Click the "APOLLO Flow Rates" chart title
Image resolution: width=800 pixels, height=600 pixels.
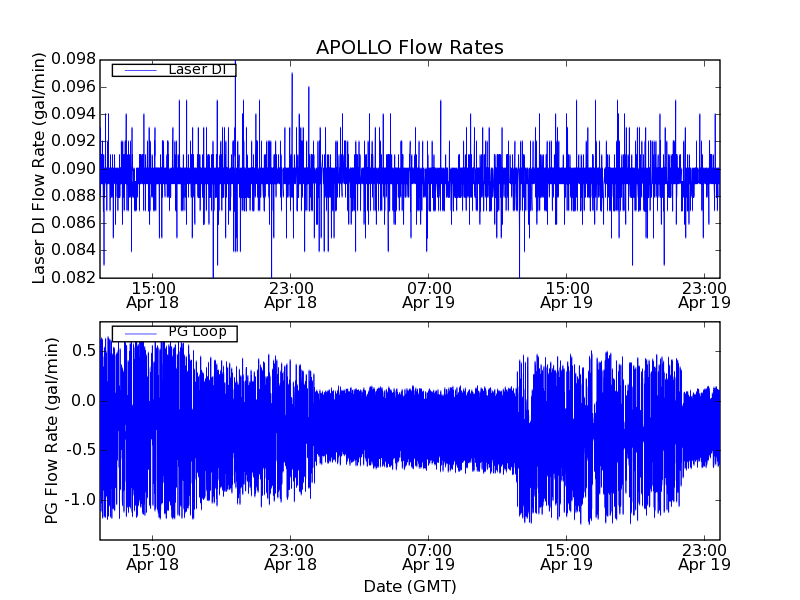point(410,47)
